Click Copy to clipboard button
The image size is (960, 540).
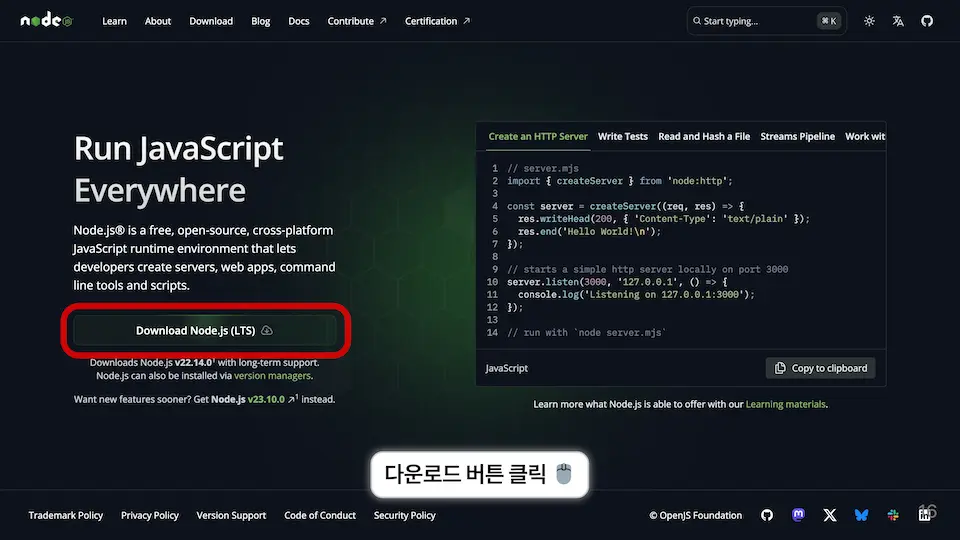point(820,368)
